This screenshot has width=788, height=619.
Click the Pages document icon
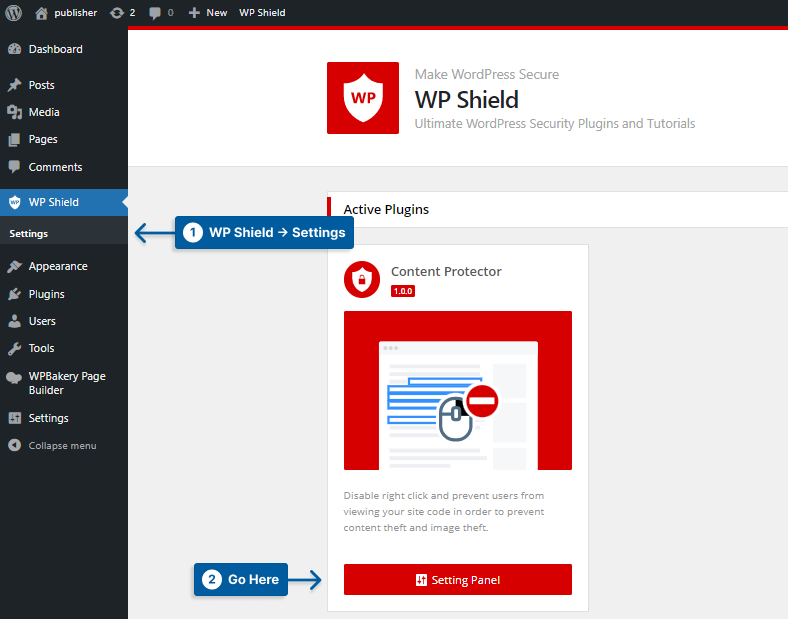pyautogui.click(x=15, y=140)
